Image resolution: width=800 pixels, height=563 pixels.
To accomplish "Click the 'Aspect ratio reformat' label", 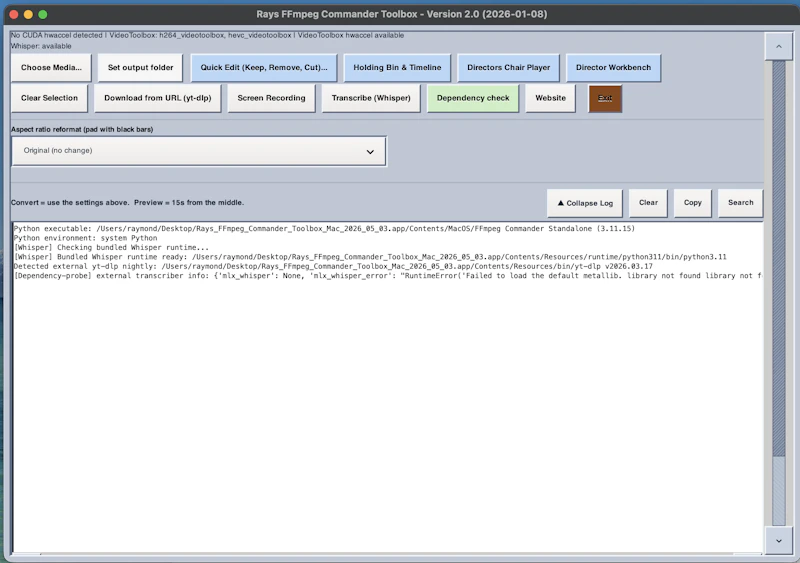I will [82, 129].
